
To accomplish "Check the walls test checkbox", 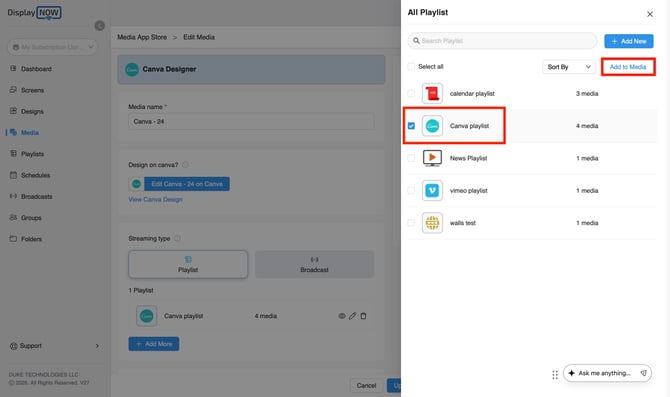I will coord(411,223).
